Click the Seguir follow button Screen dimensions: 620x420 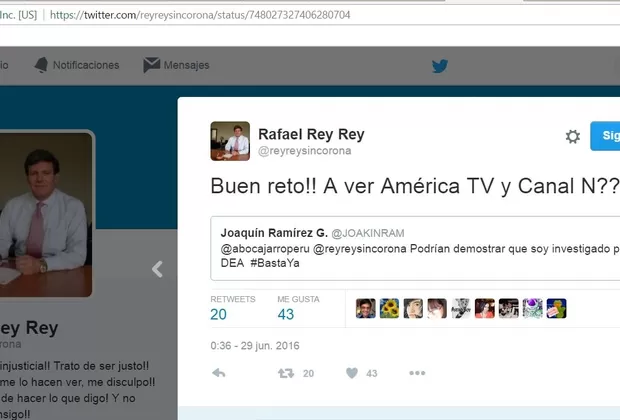click(x=605, y=136)
